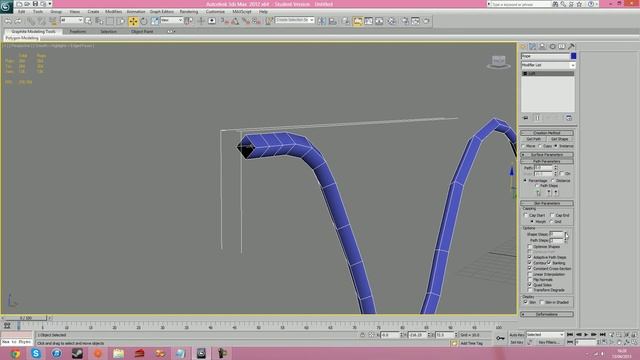Open reference coordinate system View dropdown

point(171,20)
